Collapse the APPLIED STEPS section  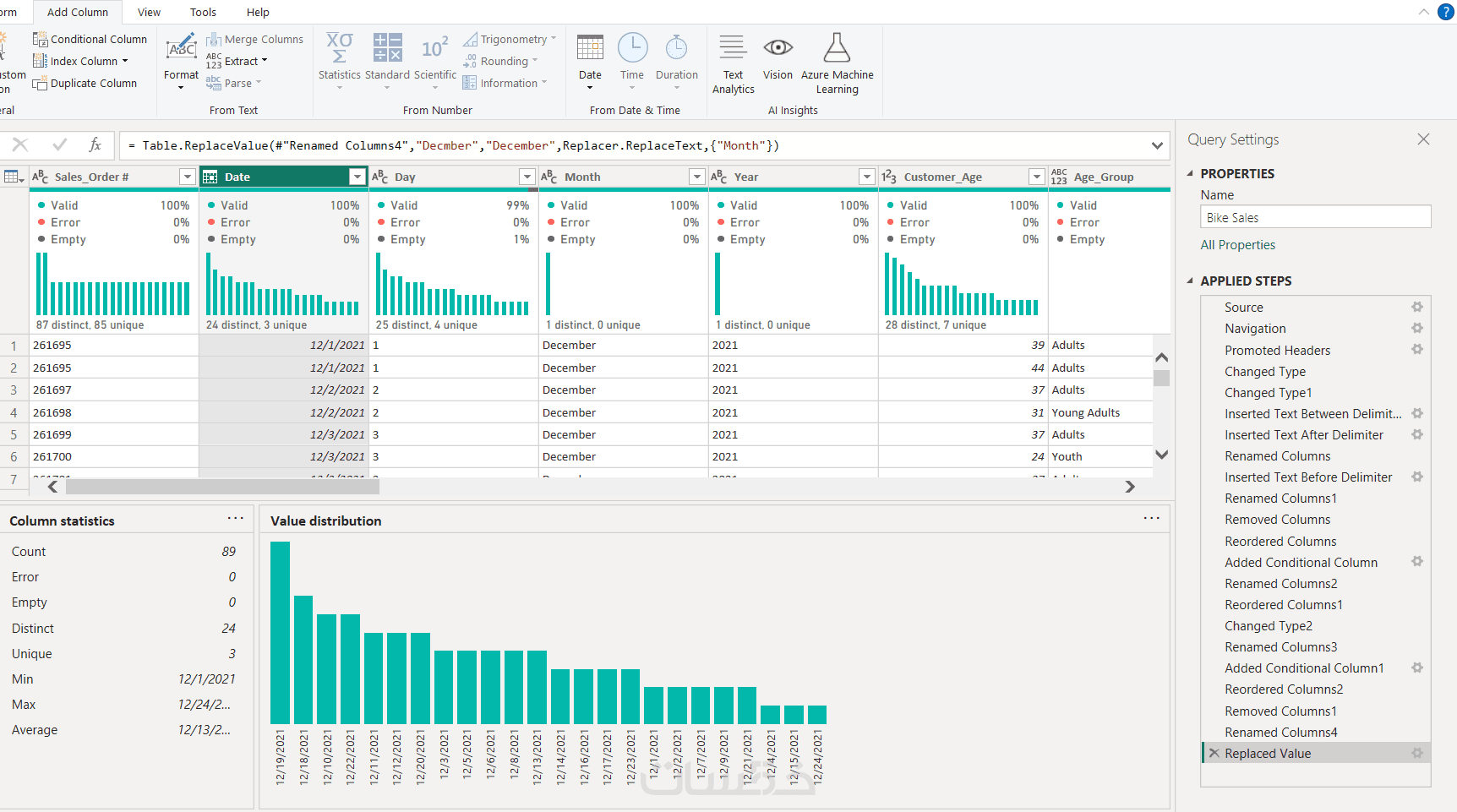point(1191,281)
